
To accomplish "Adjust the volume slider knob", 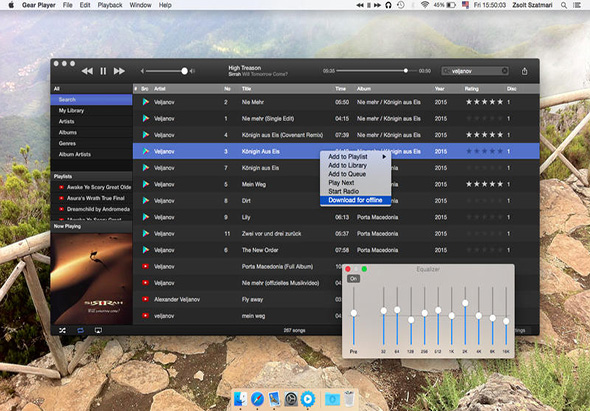I will [x=184, y=71].
